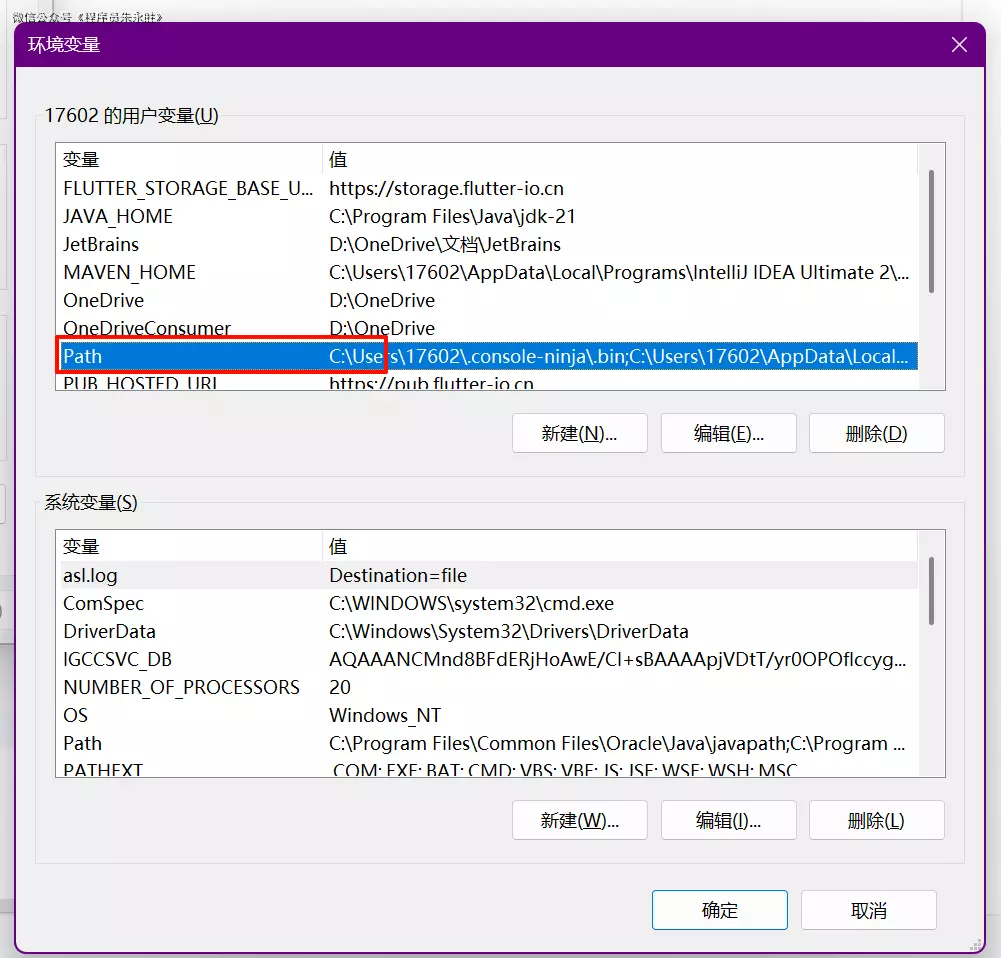
Task: Click 删除(L) button for system variables
Action: [876, 820]
